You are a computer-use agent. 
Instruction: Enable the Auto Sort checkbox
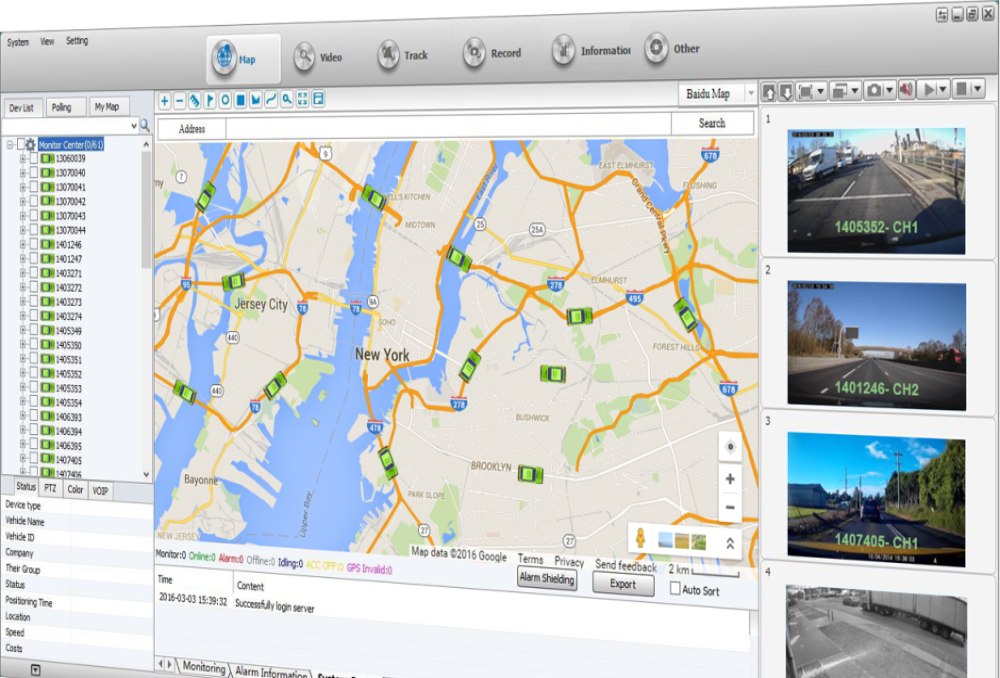[675, 588]
